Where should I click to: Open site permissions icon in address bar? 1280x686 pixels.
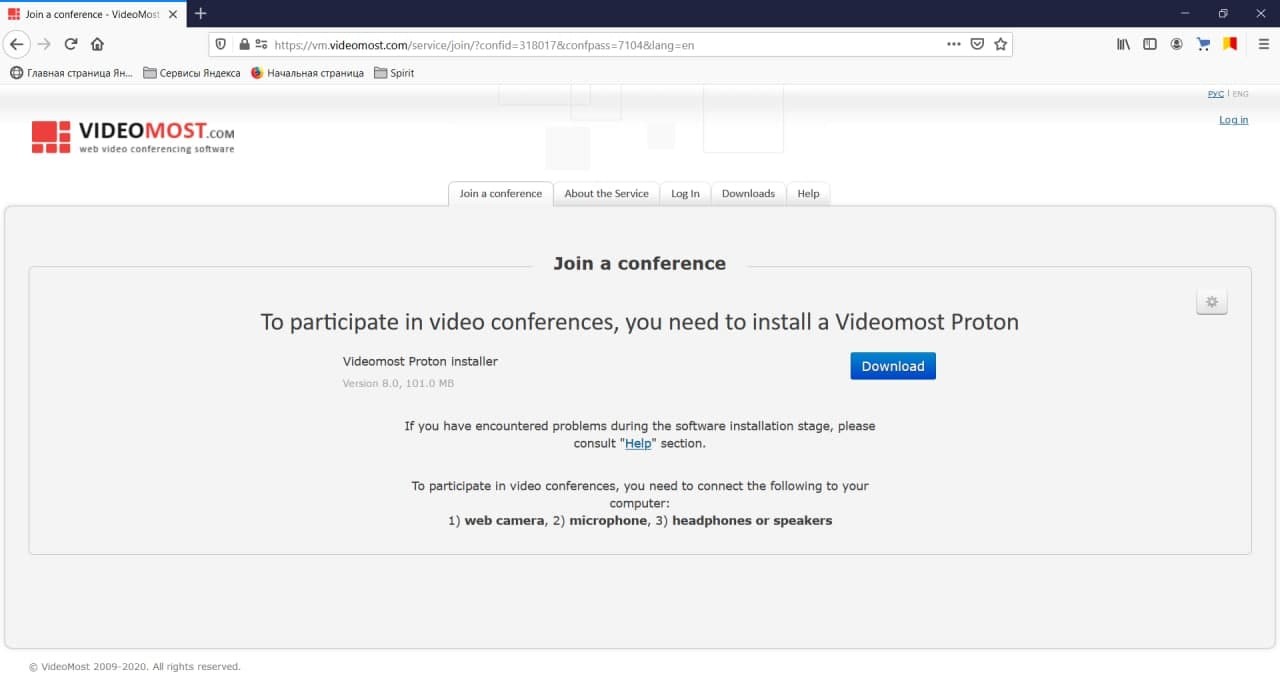[x=261, y=44]
